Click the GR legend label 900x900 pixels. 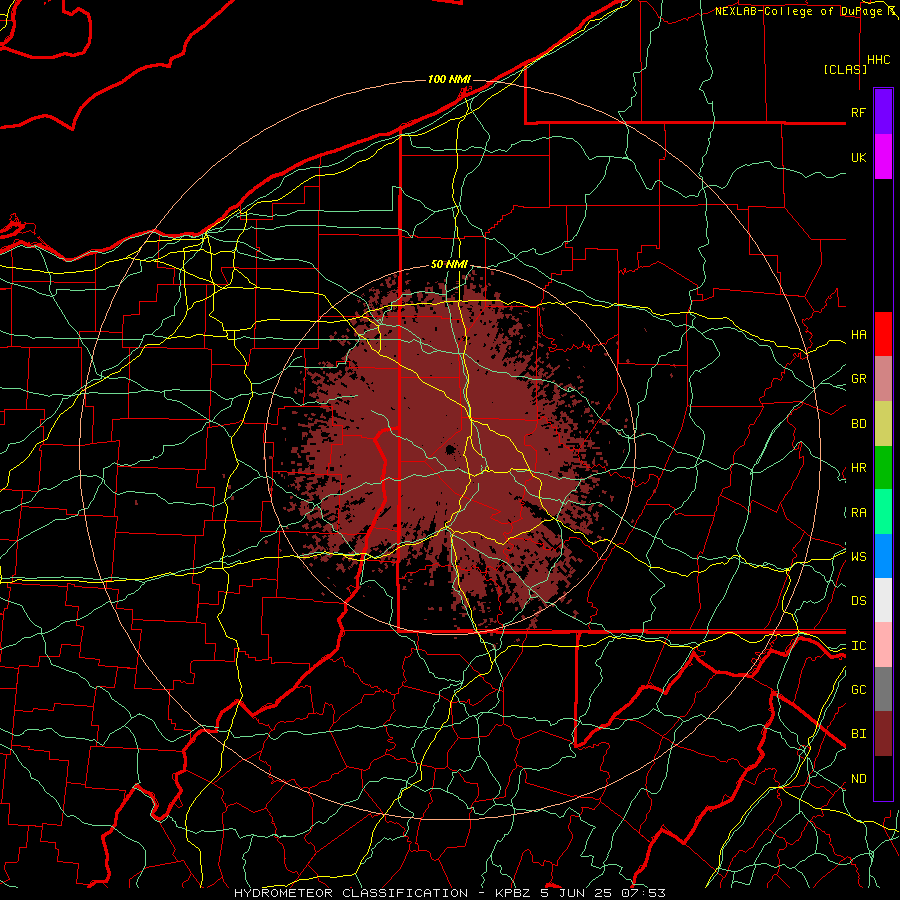point(858,379)
